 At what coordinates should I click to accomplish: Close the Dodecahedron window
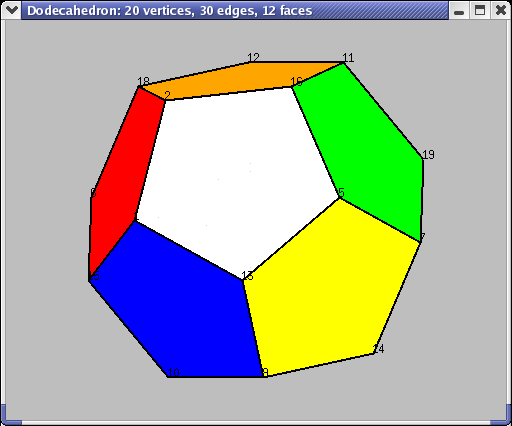[501, 10]
